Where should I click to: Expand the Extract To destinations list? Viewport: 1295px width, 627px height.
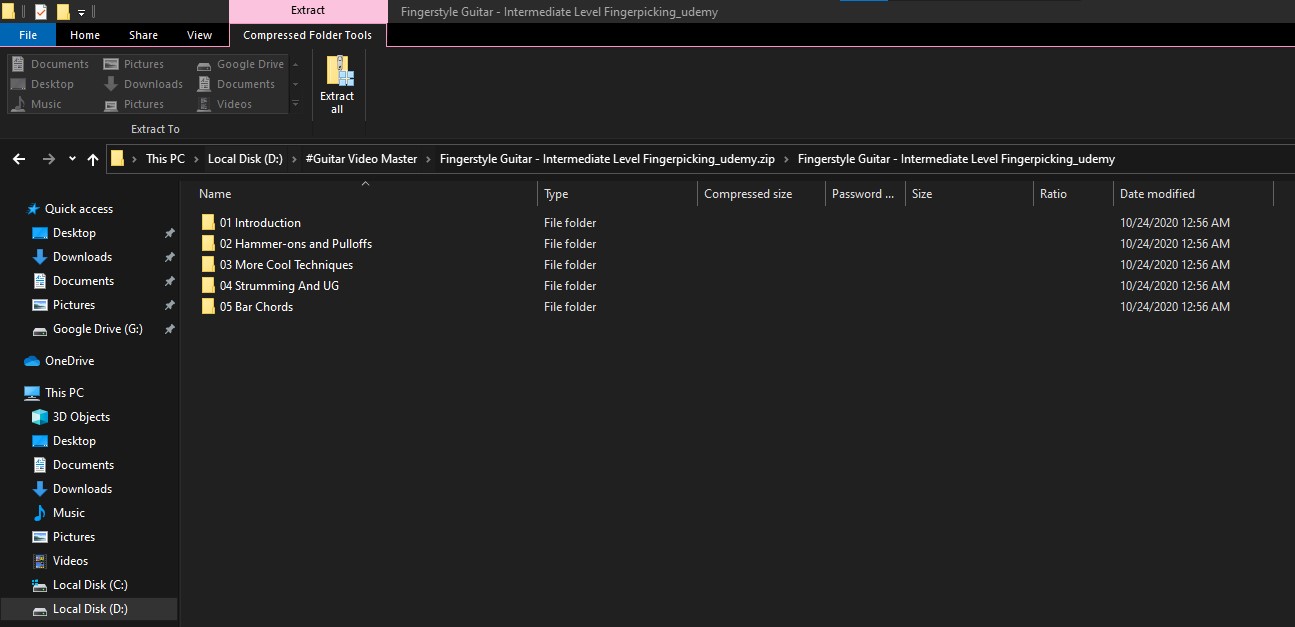(295, 104)
